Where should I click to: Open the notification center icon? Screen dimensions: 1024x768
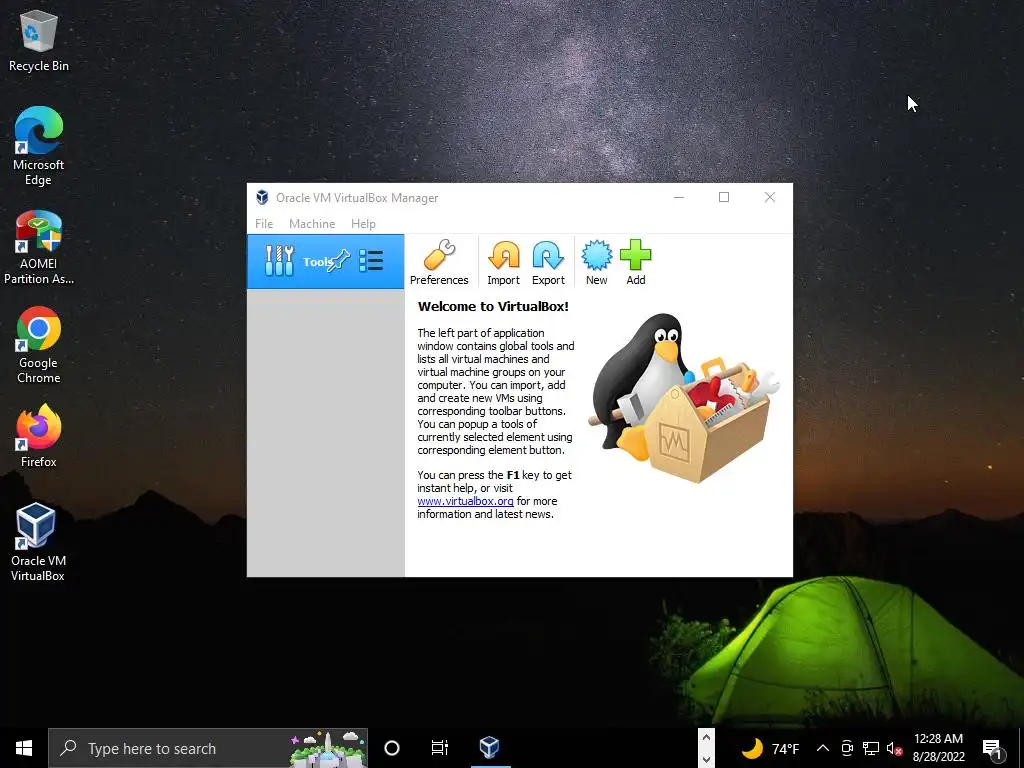coord(993,749)
